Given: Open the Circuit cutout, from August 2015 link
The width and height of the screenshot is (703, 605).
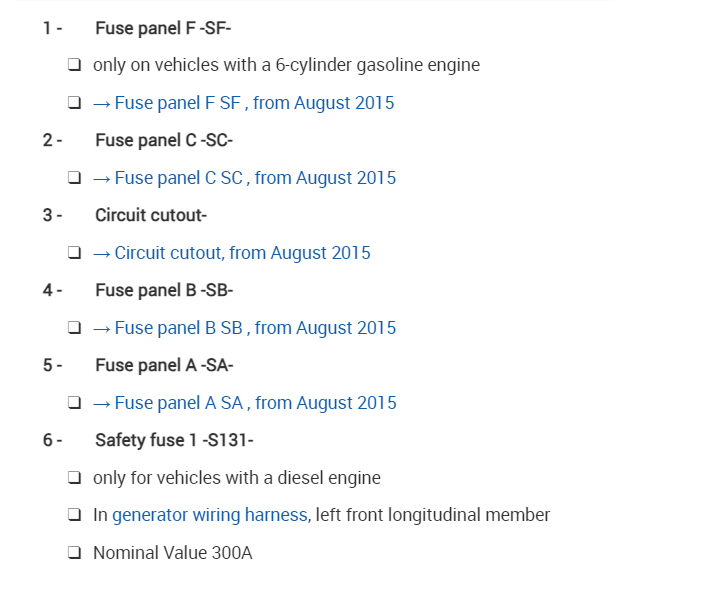Looking at the screenshot, I should (232, 253).
